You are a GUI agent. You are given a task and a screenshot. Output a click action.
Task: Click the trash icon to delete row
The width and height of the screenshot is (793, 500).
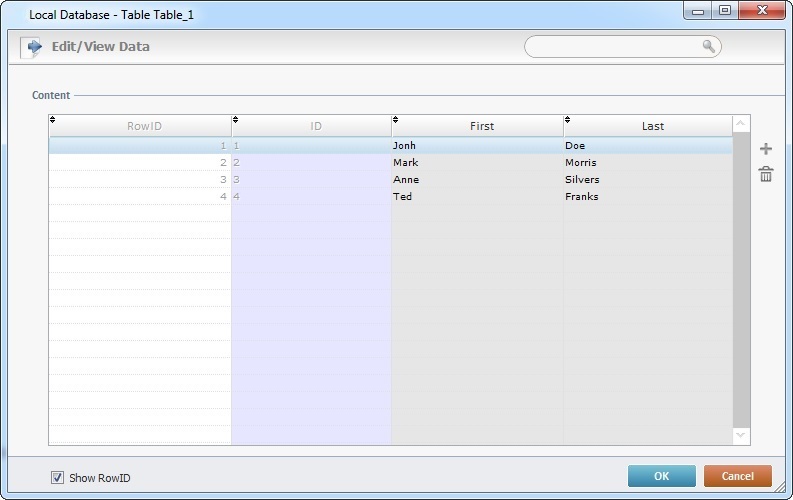(766, 174)
